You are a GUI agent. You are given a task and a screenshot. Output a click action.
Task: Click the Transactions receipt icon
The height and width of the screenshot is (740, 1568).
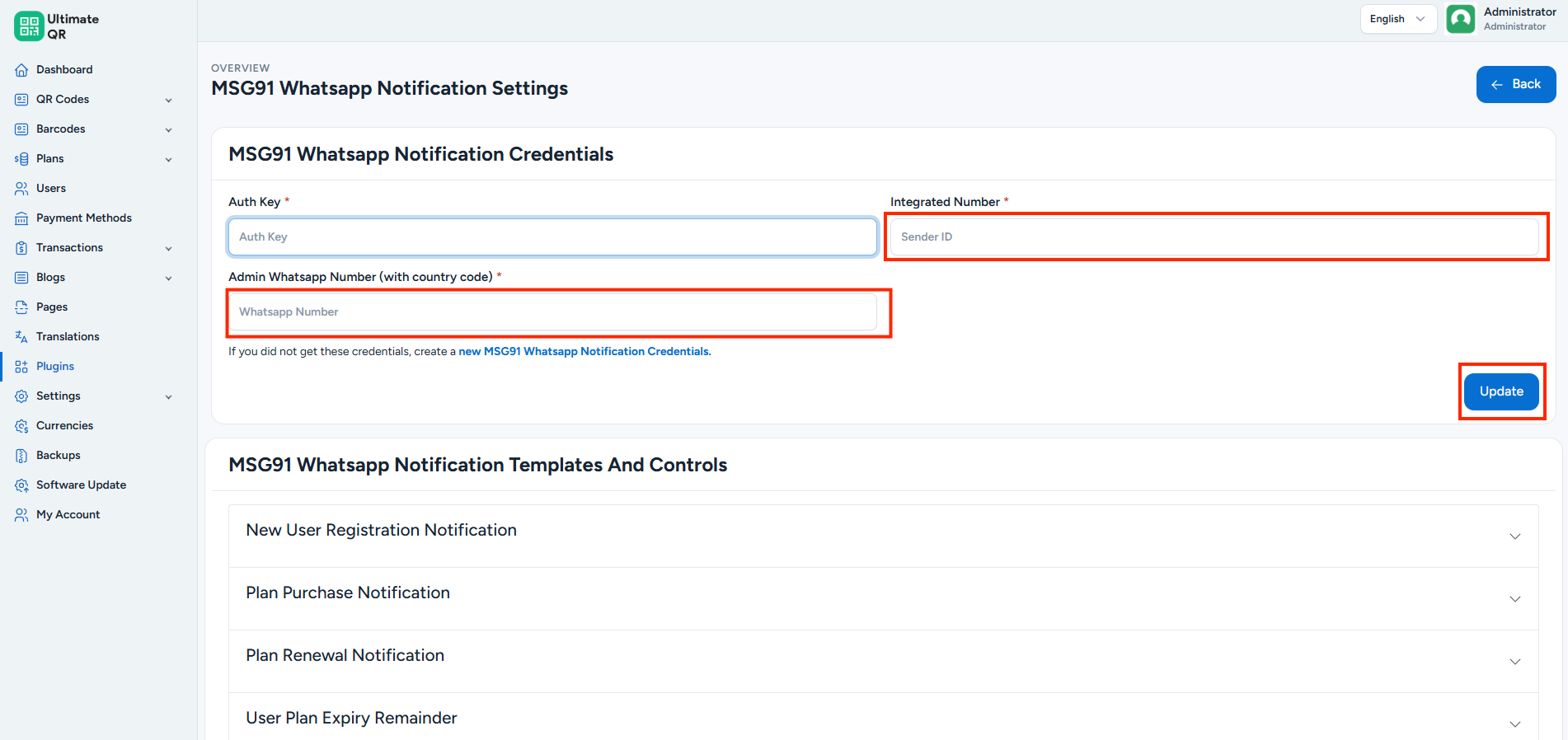pos(21,248)
